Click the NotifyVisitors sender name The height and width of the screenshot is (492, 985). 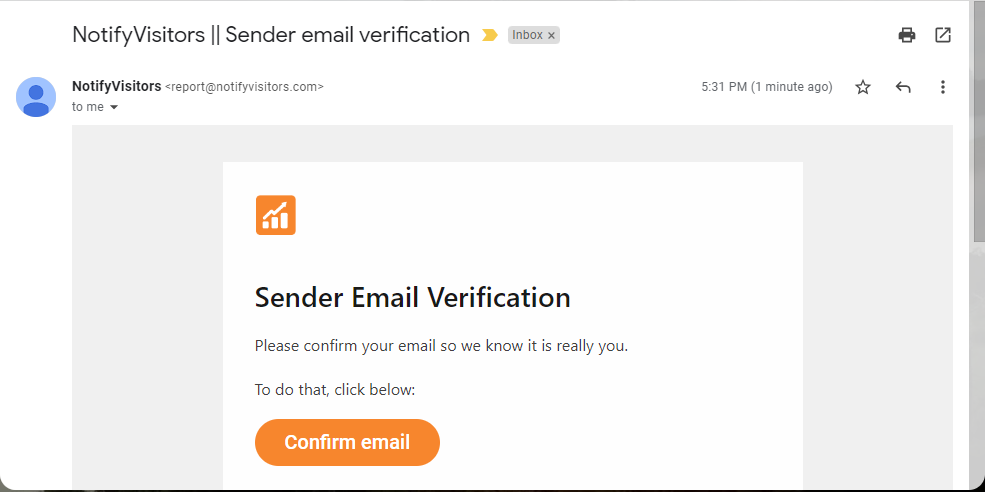pos(116,86)
